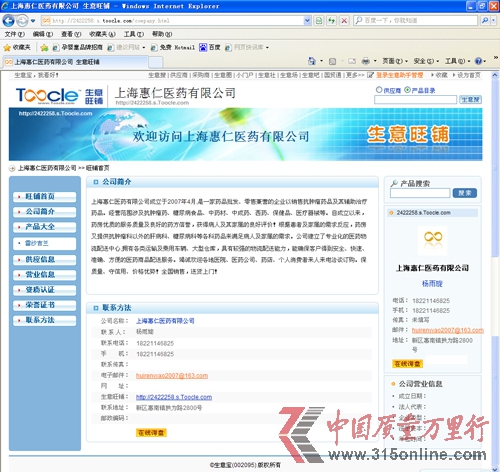This screenshot has height=472, width=500.
Task: Click the Home icon in command bar
Action: click(312, 61)
